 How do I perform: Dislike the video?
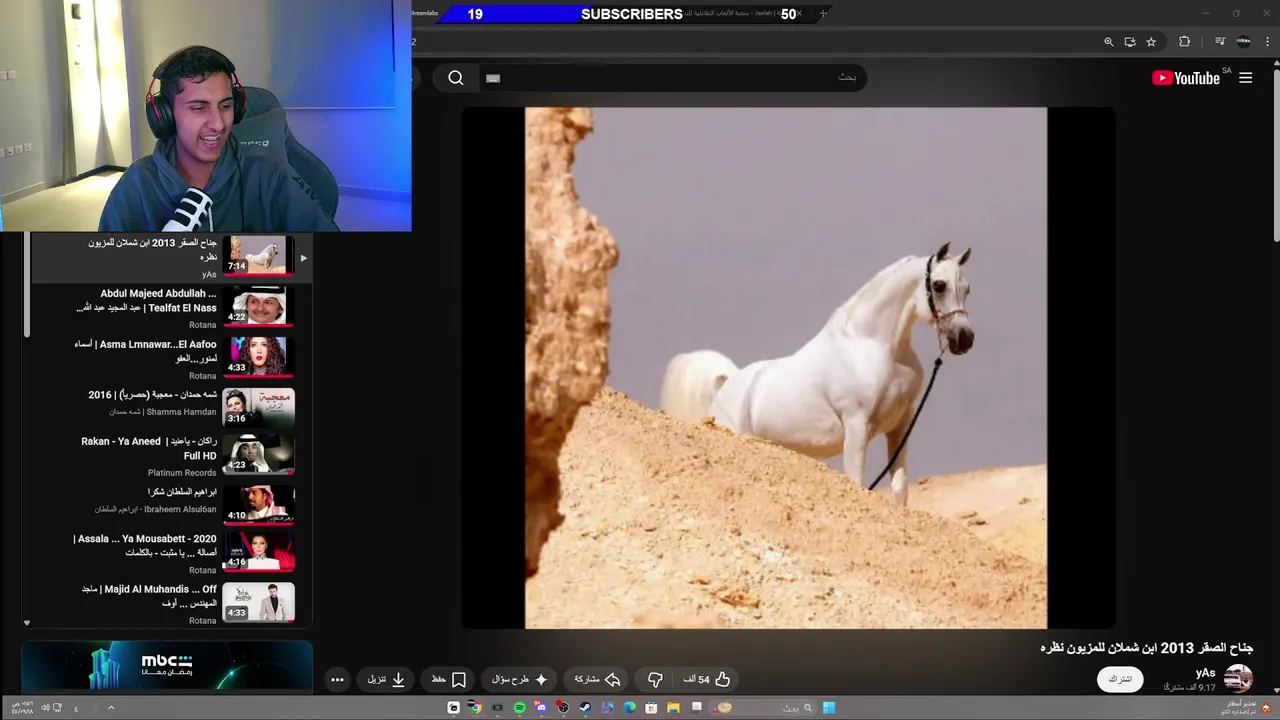[x=655, y=679]
